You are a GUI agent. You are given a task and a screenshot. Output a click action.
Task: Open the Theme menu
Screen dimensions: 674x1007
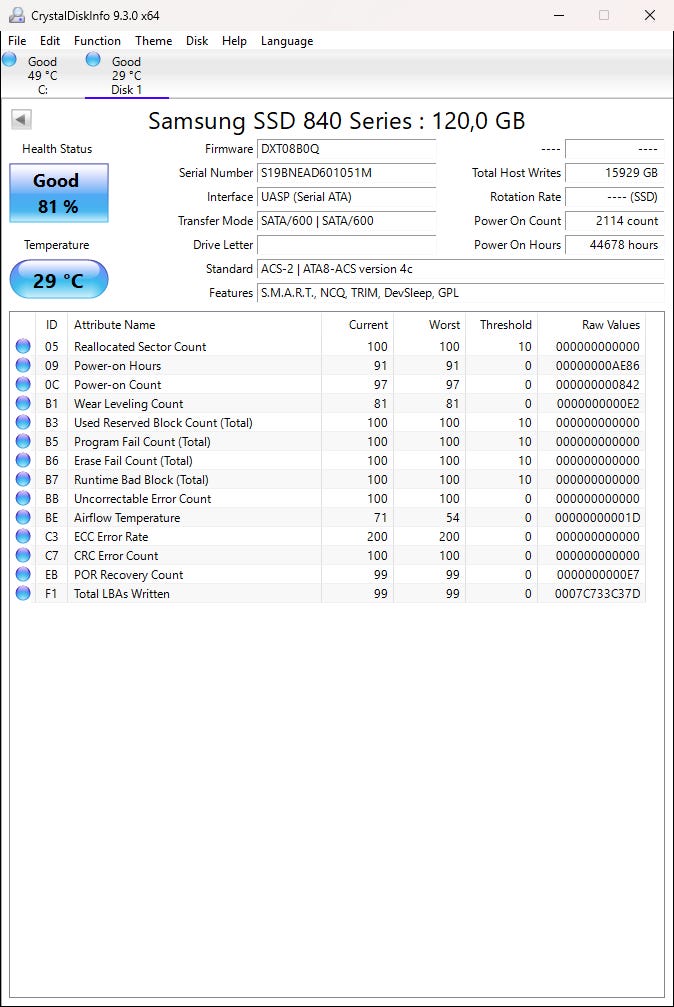coord(154,40)
